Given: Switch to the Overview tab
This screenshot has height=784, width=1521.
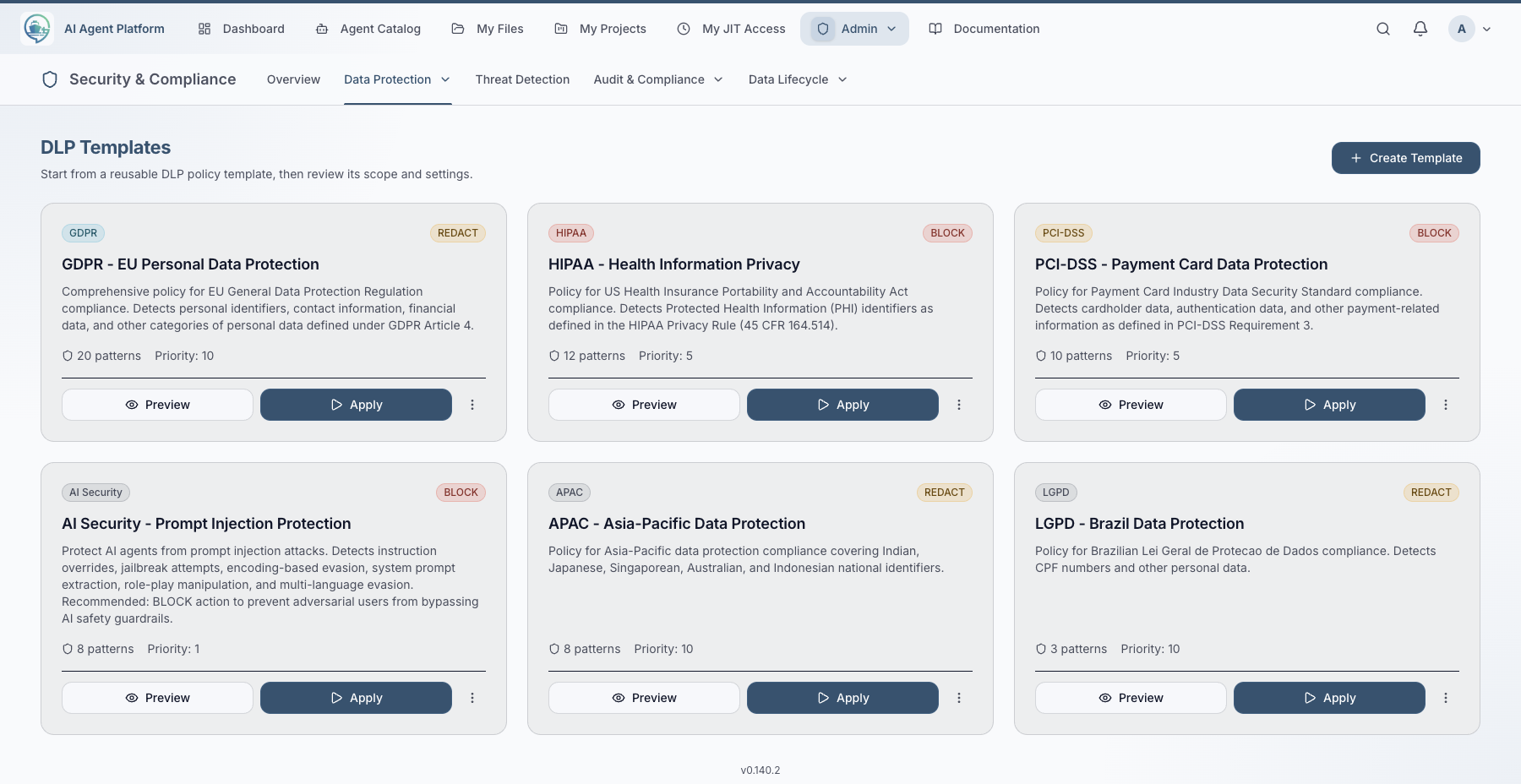Looking at the screenshot, I should pos(293,79).
